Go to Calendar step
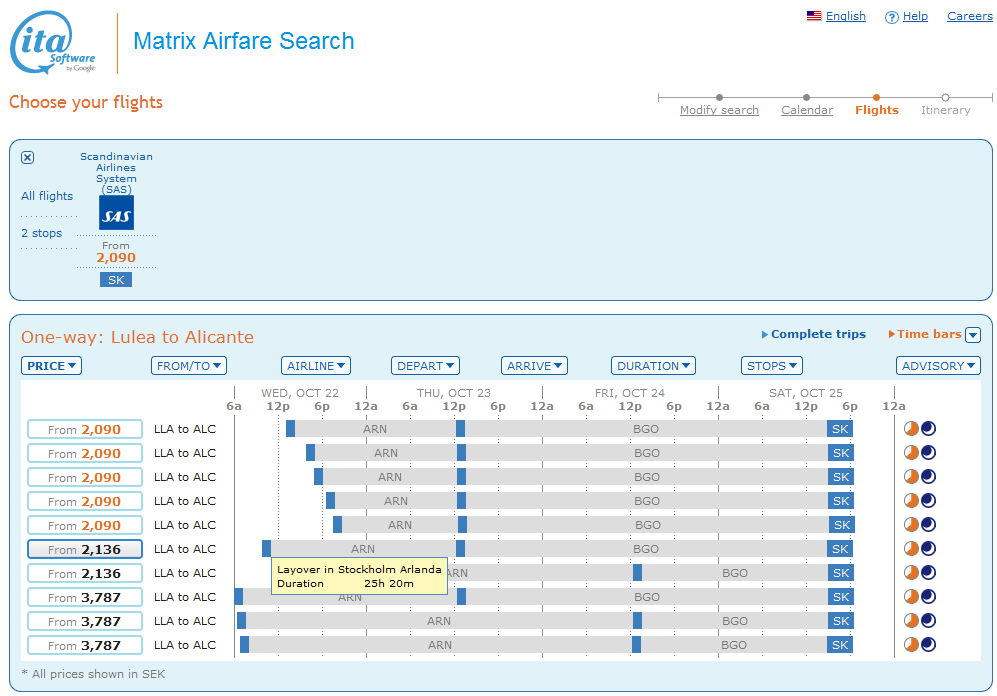 807,110
